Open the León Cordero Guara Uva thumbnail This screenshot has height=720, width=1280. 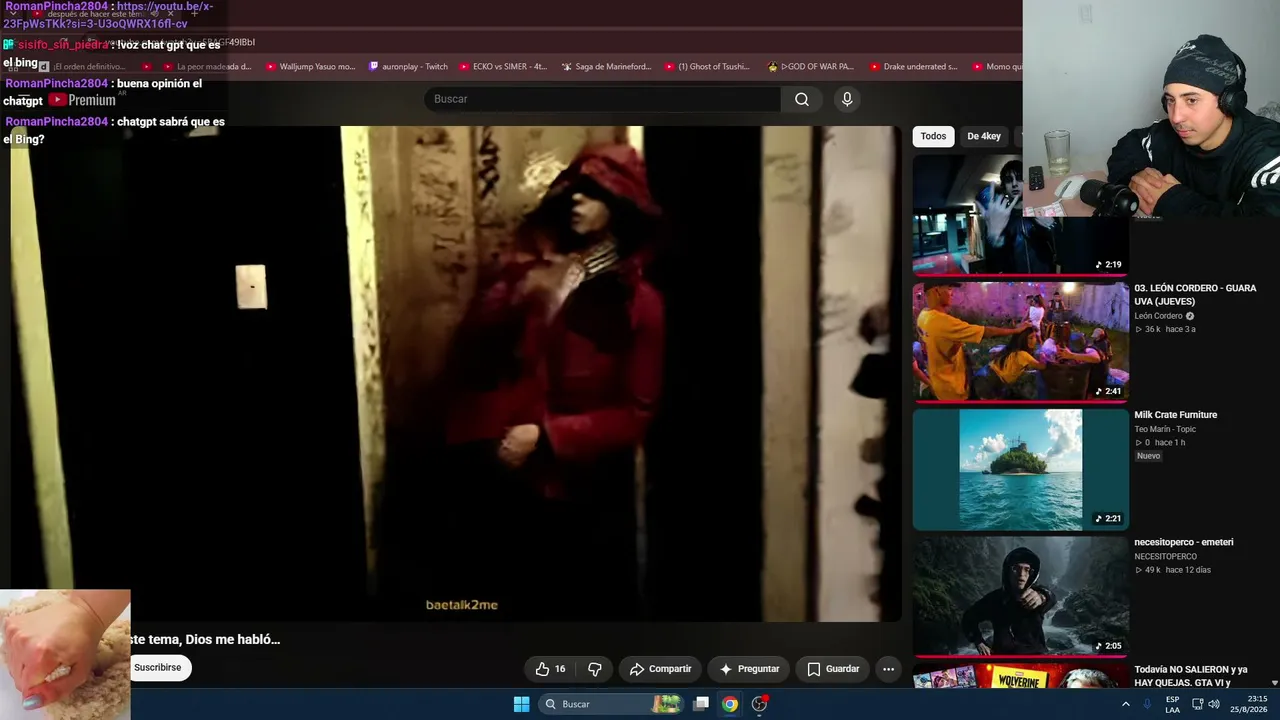(1020, 341)
